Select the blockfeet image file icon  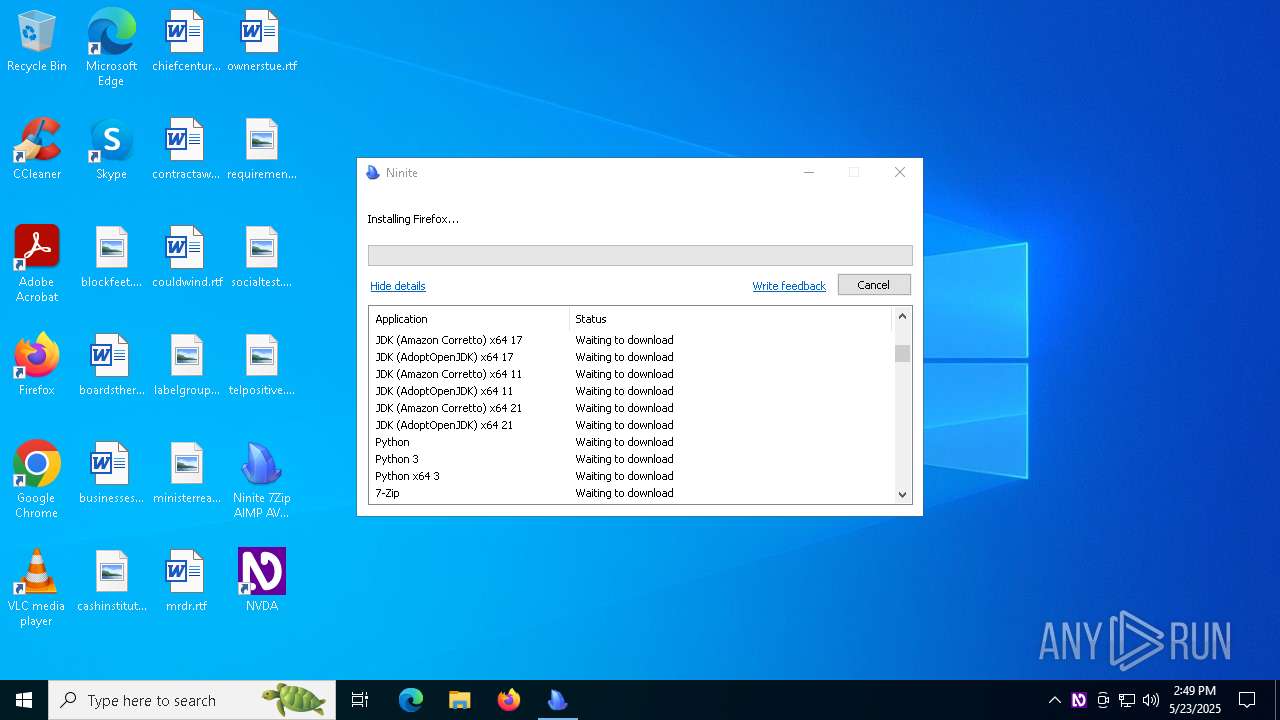(111, 258)
